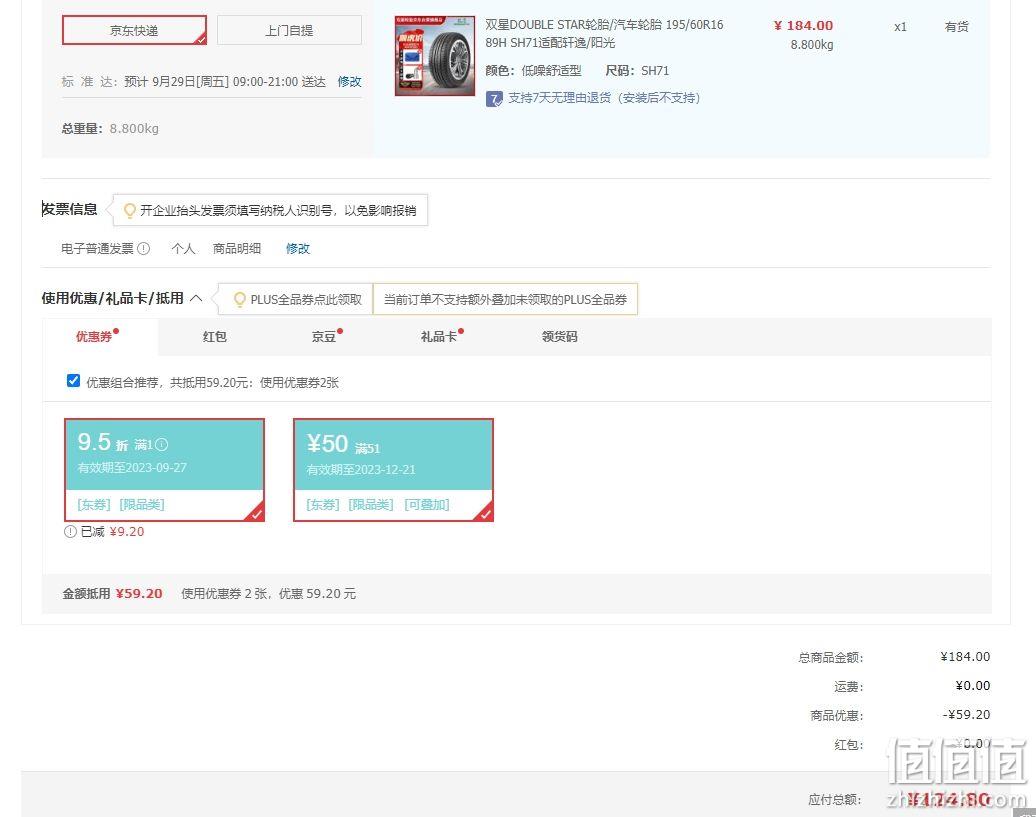
Task: Uncheck the 优惠组合推荐 checkbox
Action: (x=73, y=381)
